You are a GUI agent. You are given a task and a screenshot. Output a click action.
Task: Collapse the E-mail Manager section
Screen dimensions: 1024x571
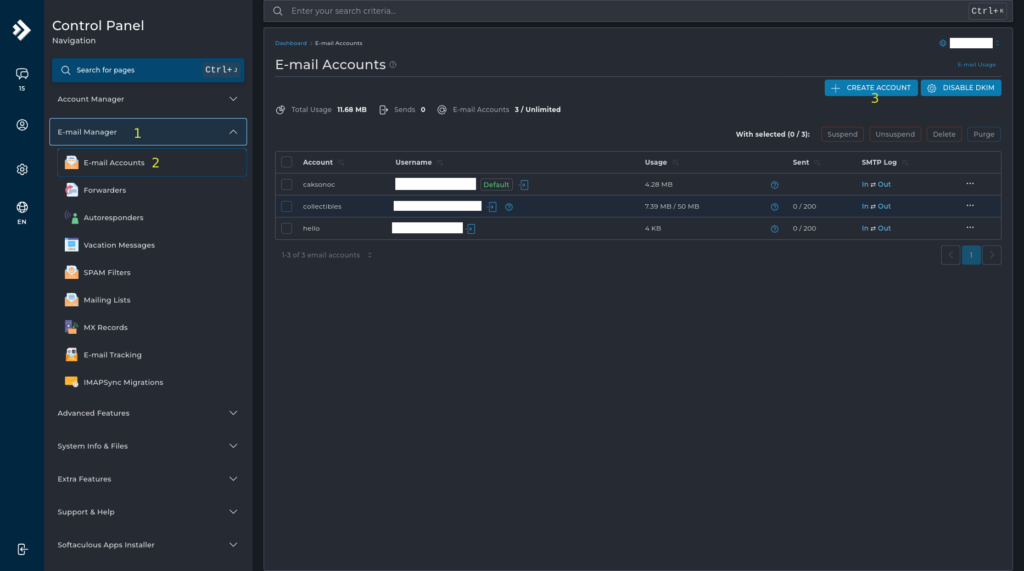click(x=148, y=132)
